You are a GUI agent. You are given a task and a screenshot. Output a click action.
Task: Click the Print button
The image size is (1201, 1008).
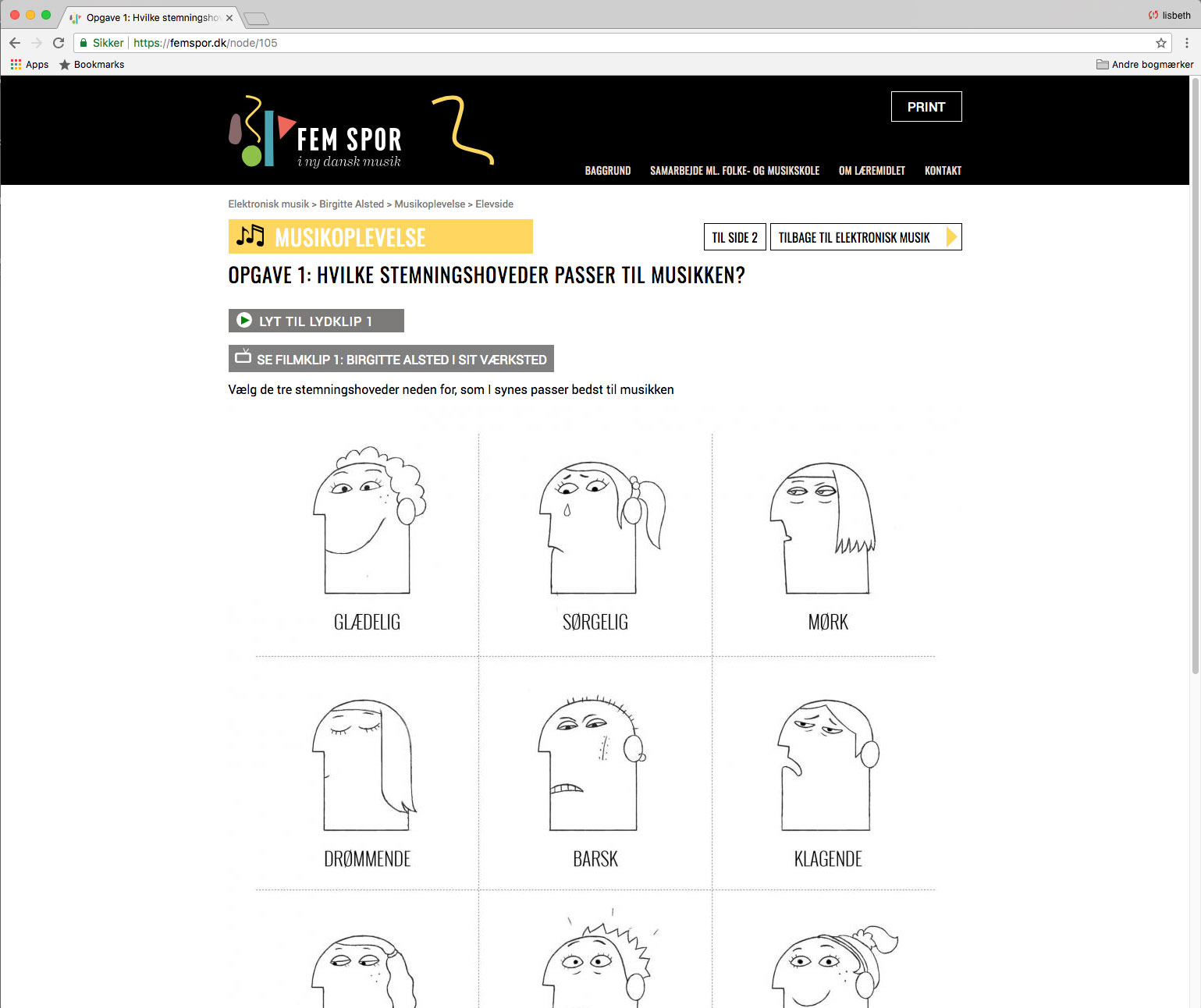tap(926, 107)
